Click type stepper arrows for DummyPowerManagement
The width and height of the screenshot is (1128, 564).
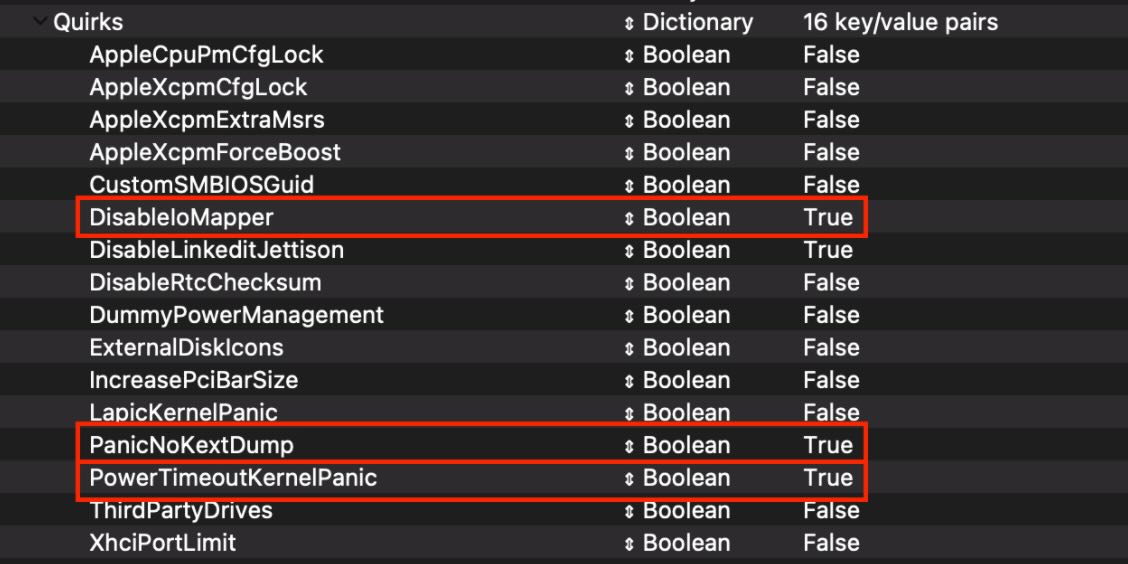point(629,315)
